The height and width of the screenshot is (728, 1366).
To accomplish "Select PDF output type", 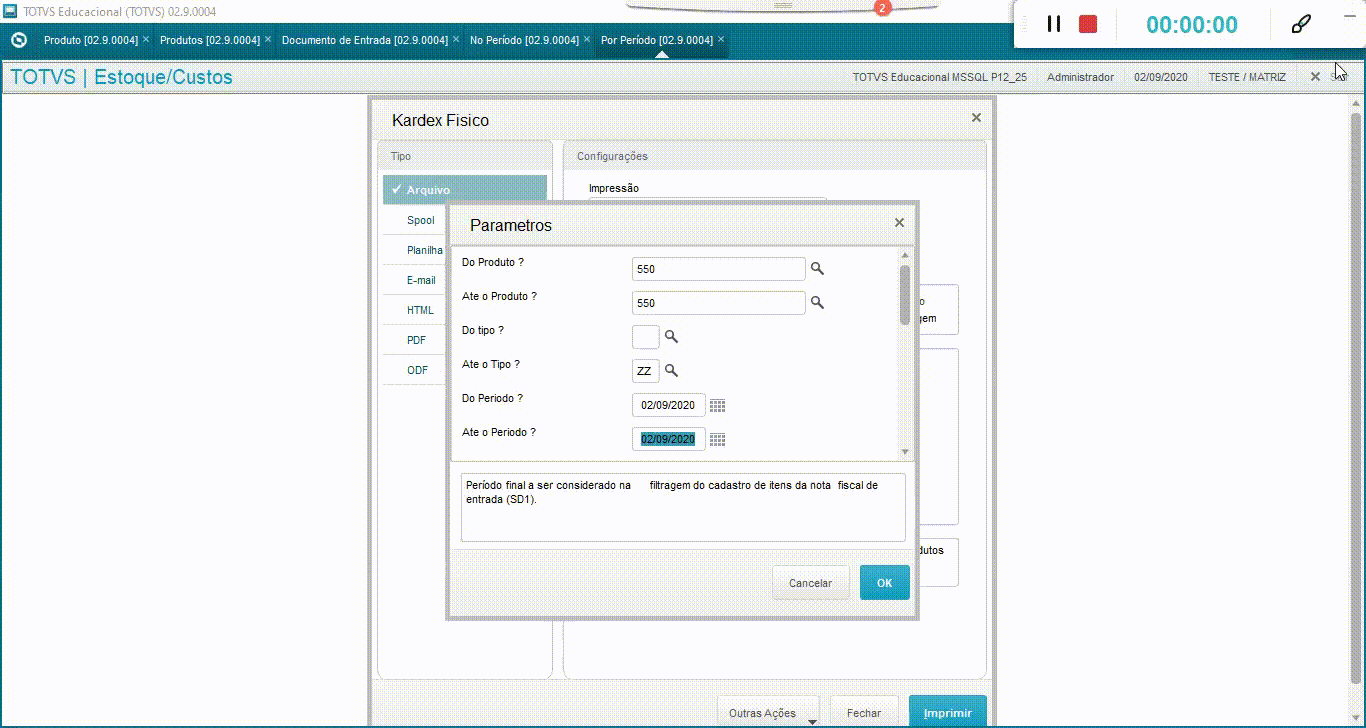I will tap(416, 340).
